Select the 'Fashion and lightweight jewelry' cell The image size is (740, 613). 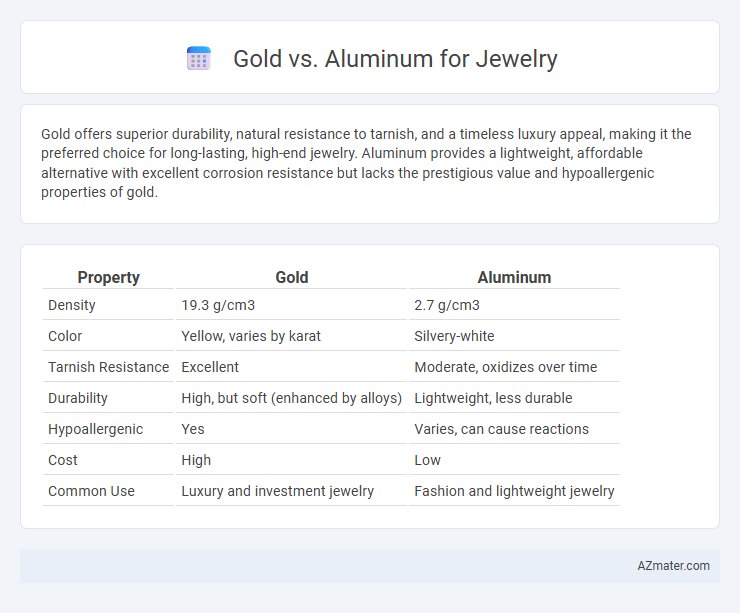(514, 491)
